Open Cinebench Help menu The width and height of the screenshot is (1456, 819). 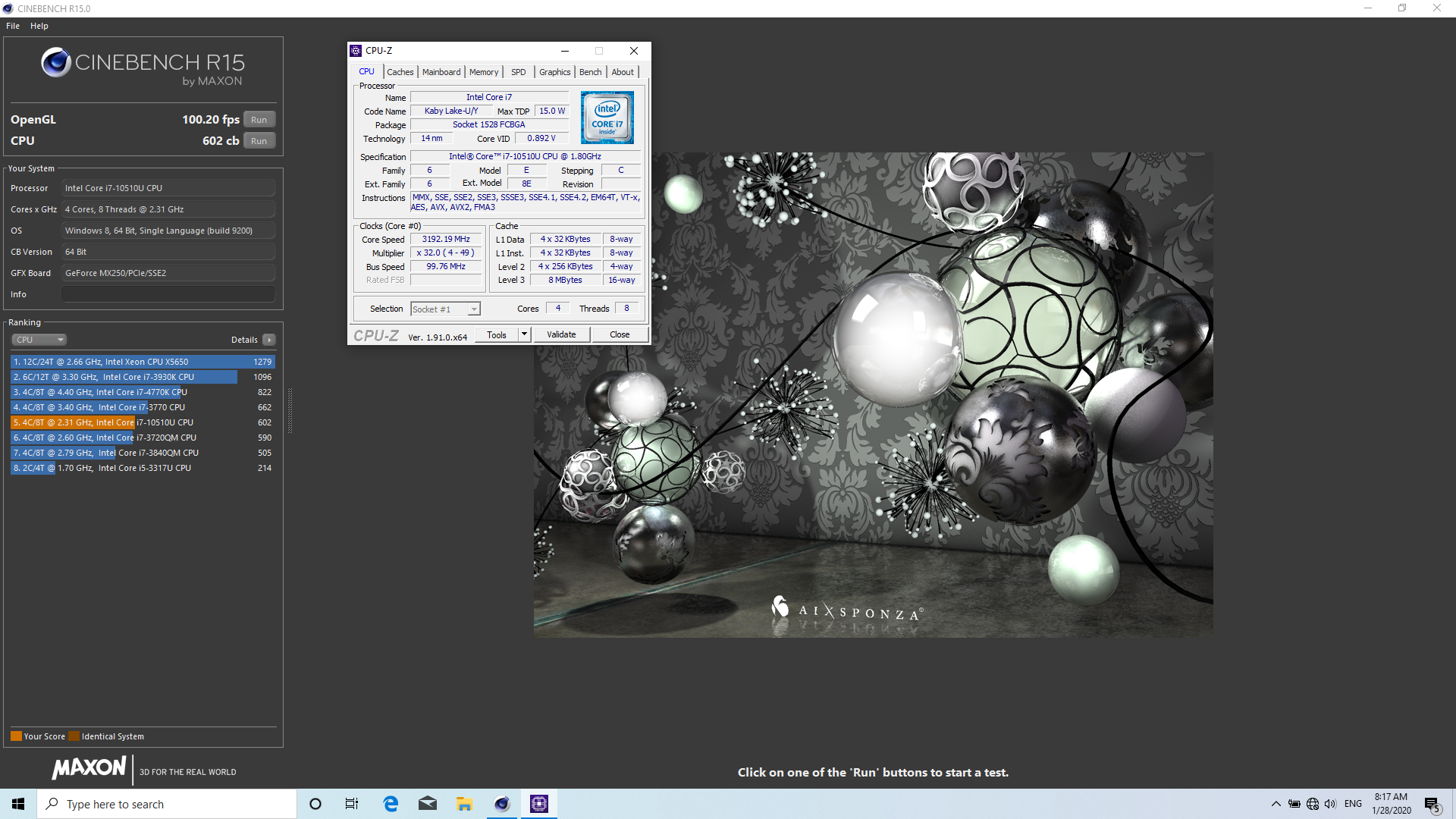point(39,26)
